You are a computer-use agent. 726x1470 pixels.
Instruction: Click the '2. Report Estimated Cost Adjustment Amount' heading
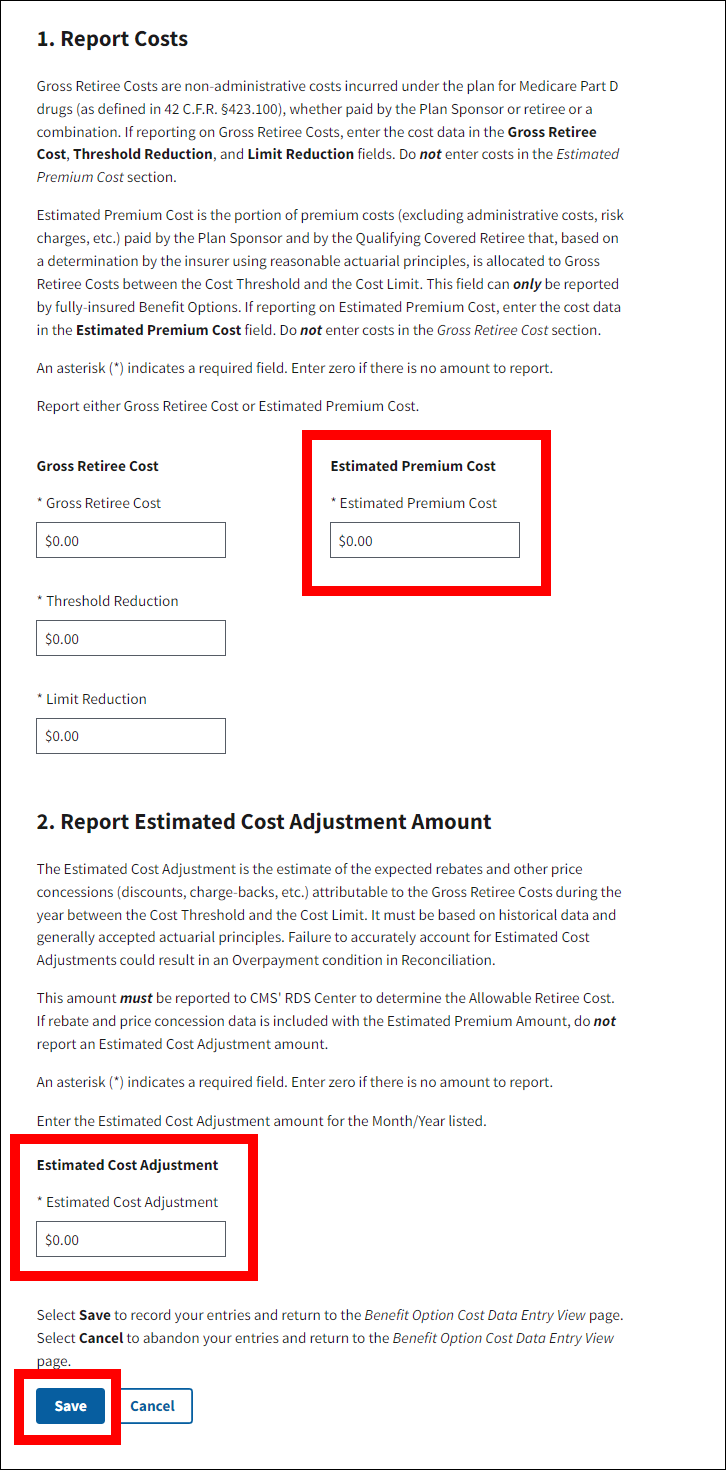pyautogui.click(x=264, y=822)
